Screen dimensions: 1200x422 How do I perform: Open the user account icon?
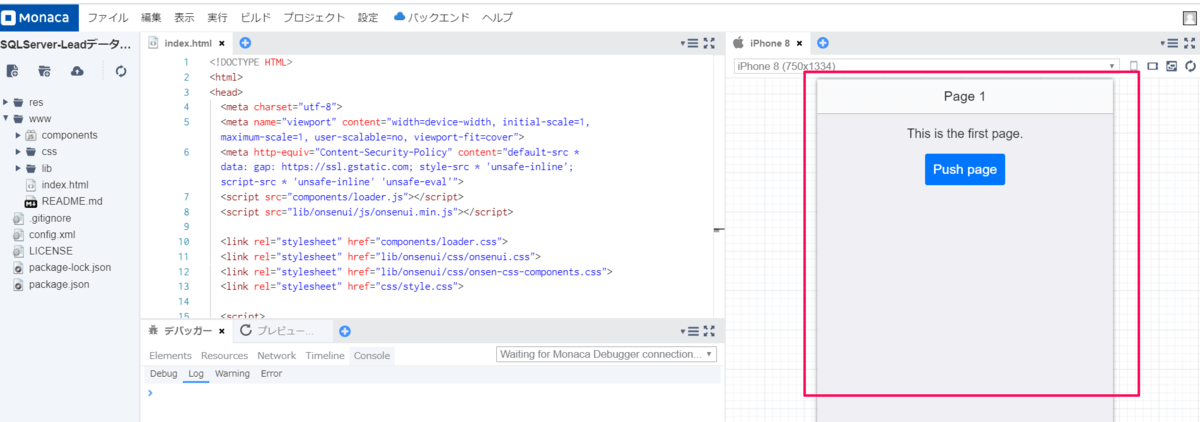pos(1189,17)
